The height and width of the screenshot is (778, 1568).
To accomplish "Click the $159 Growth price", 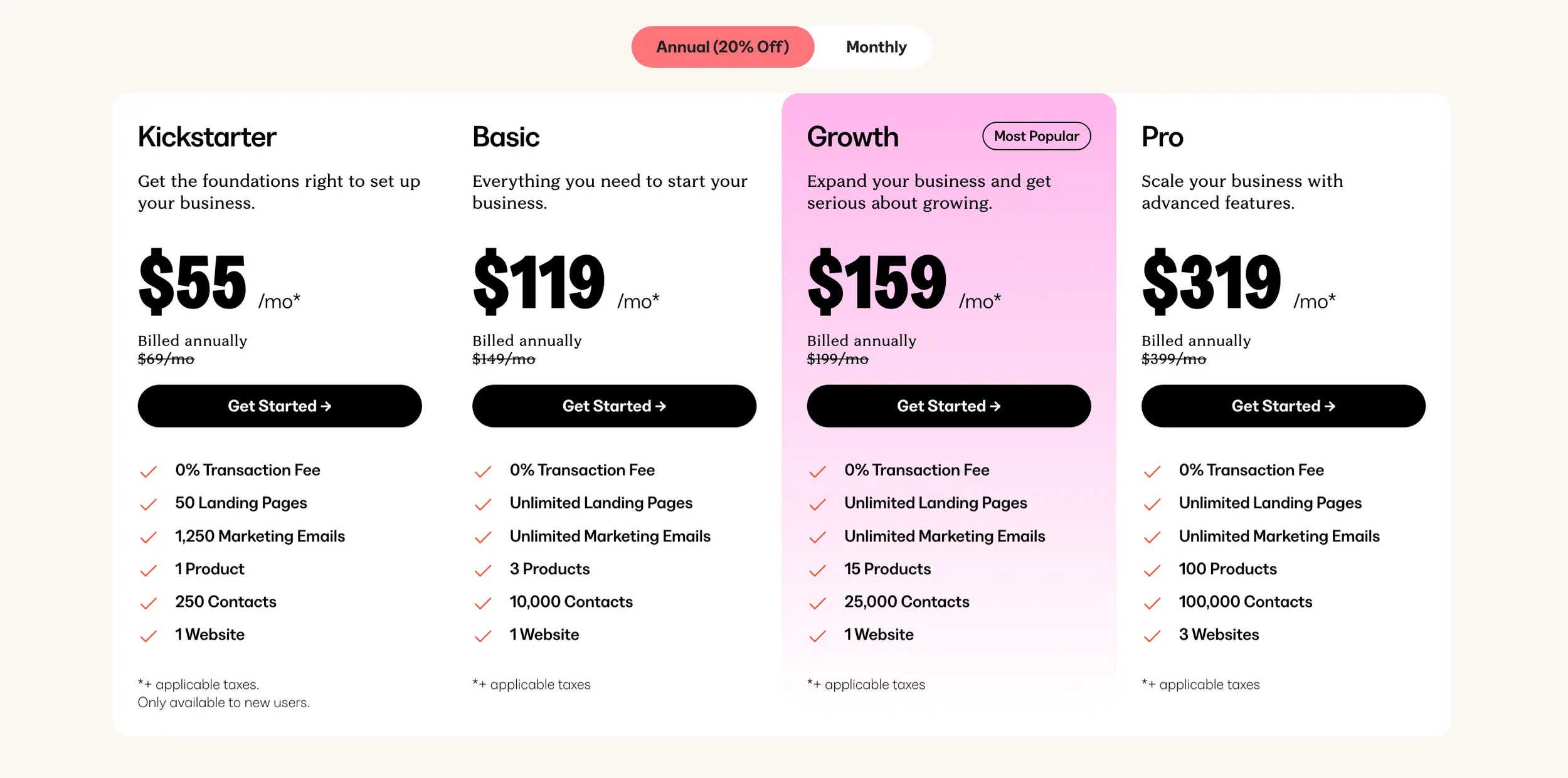I will 877,281.
